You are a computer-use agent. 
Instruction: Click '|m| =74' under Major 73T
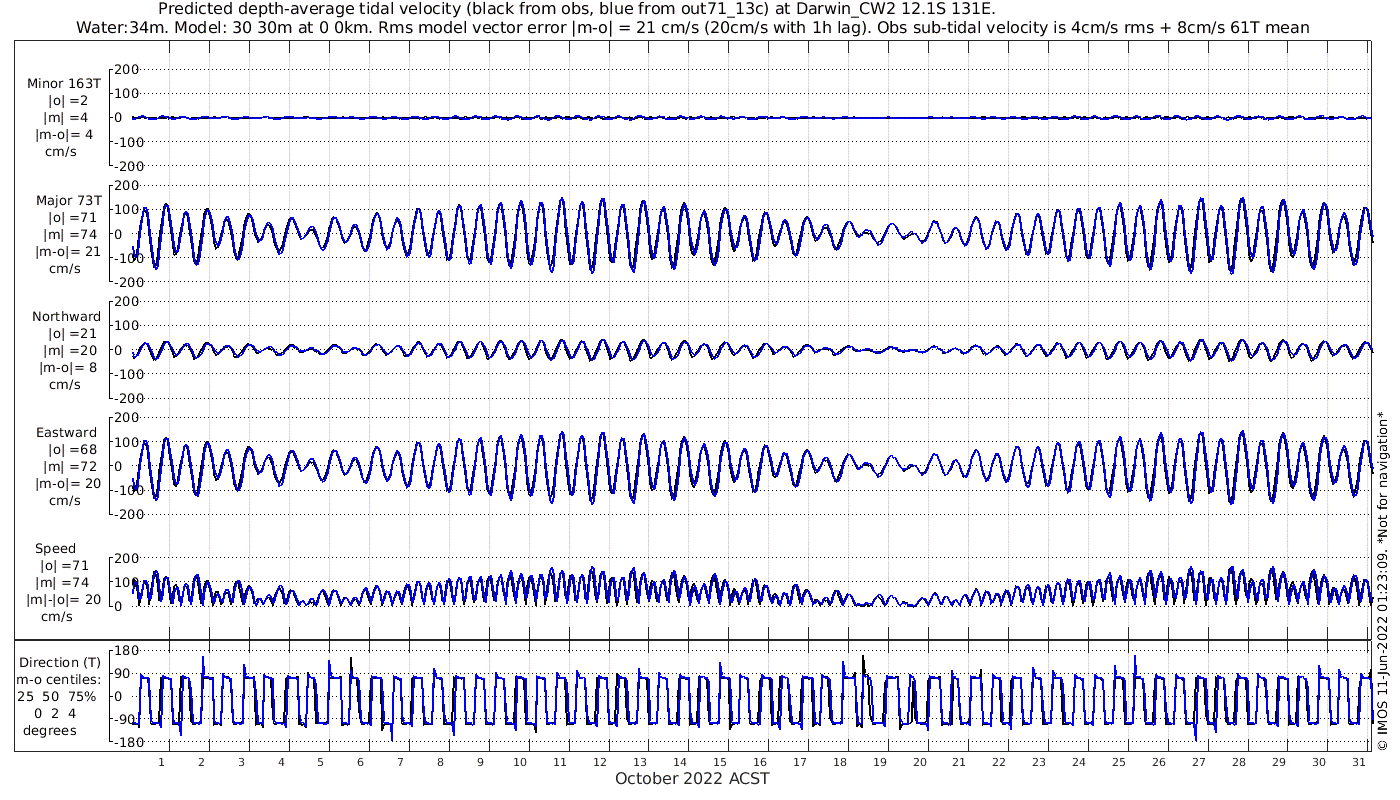[67, 235]
